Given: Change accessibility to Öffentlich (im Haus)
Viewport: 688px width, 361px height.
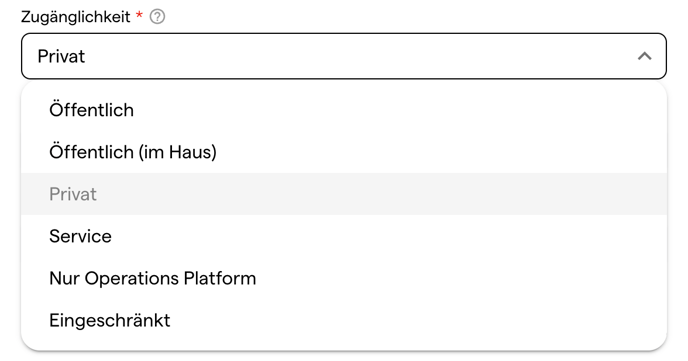Looking at the screenshot, I should [344, 152].
